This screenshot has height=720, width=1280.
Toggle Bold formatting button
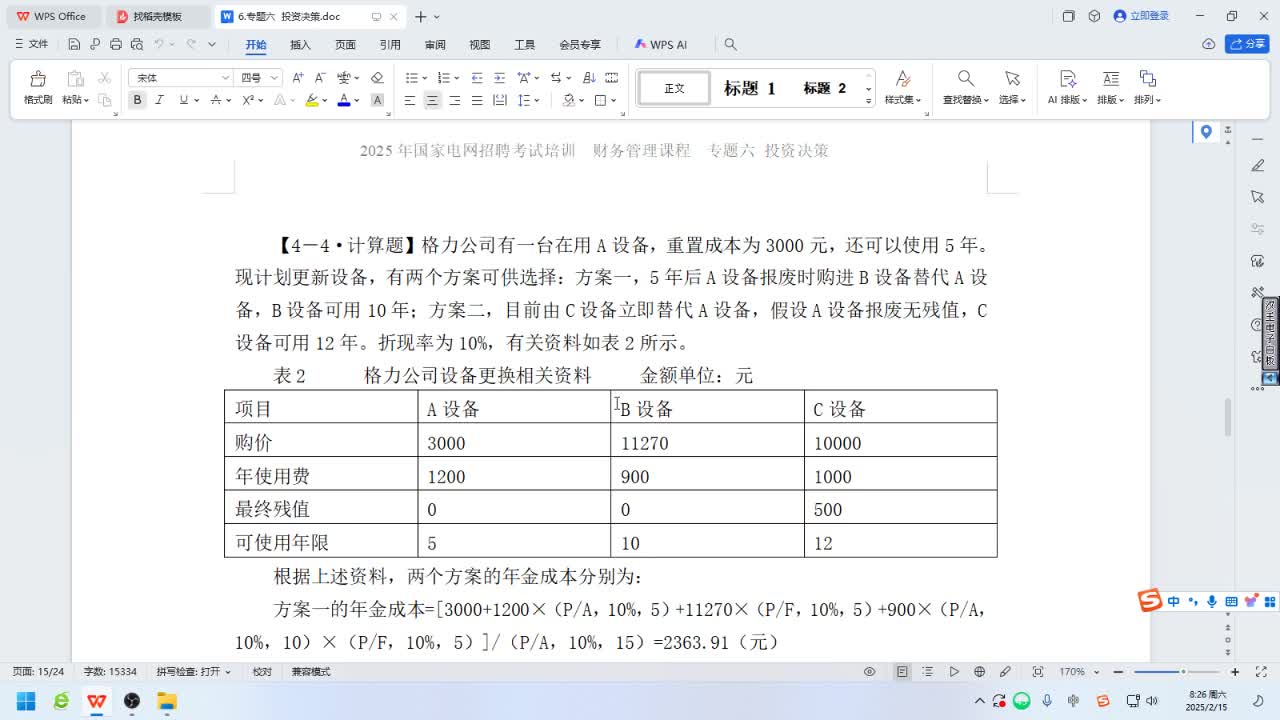(x=137, y=100)
